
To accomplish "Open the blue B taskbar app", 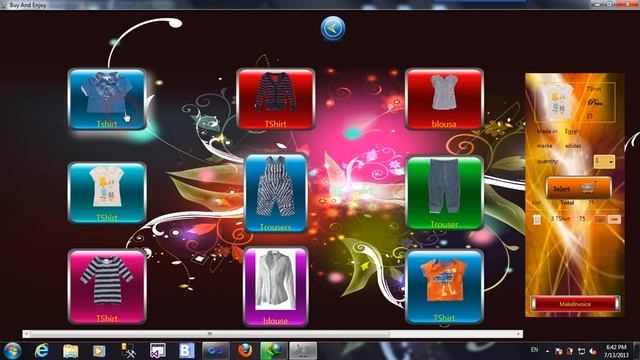I will 187,351.
